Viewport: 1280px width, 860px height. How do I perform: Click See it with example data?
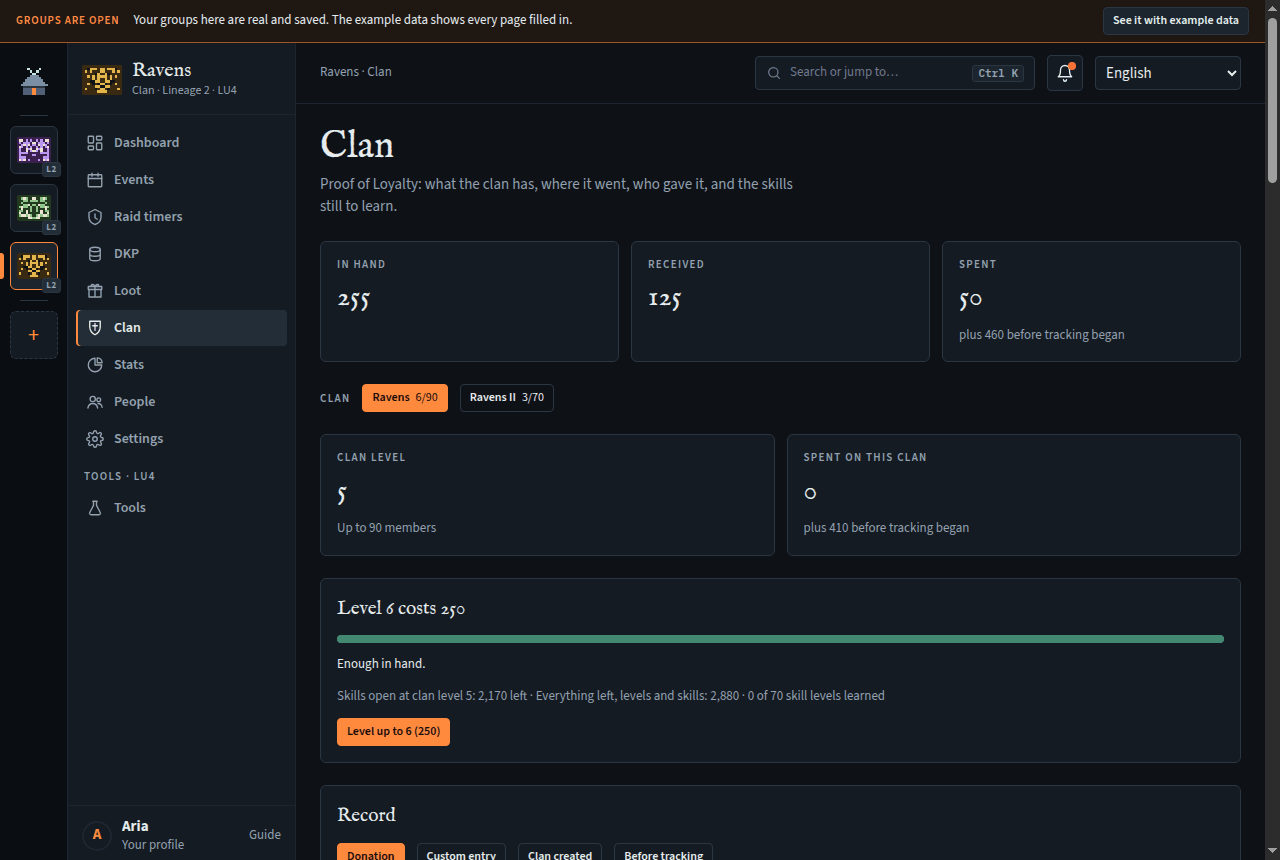coord(1176,21)
